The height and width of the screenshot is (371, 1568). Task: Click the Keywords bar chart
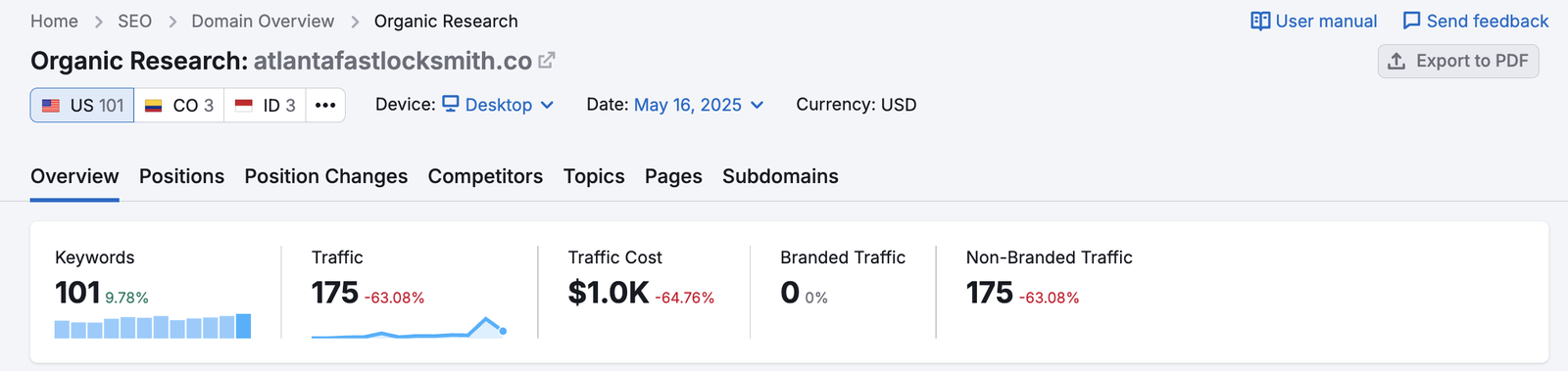pyautogui.click(x=153, y=326)
